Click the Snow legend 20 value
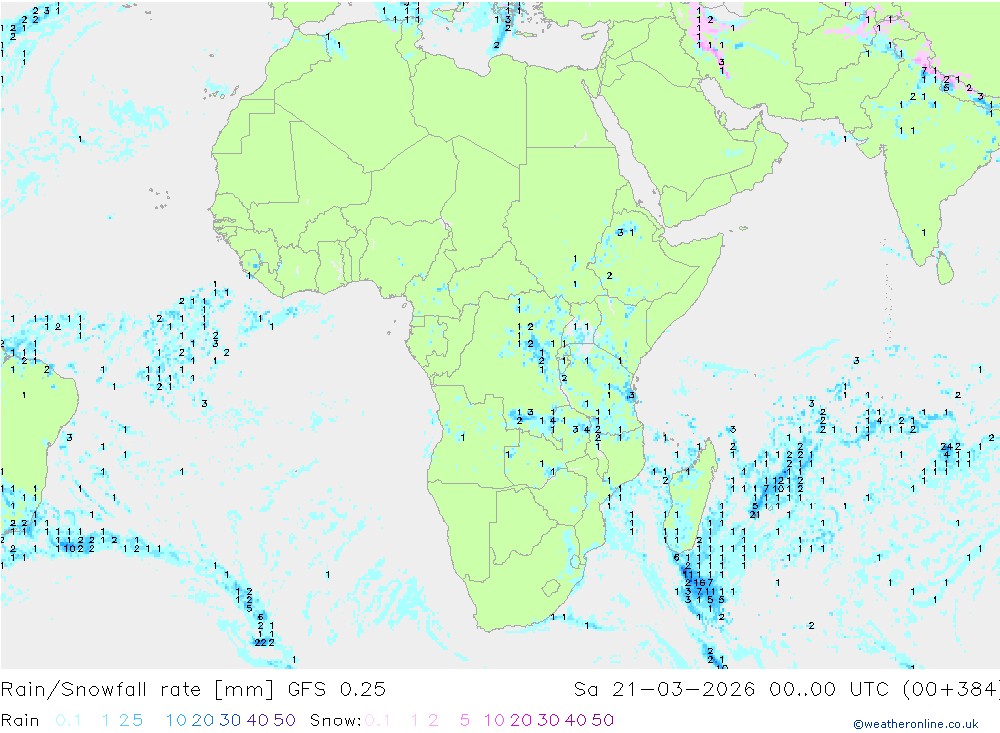The height and width of the screenshot is (733, 1000). point(521,720)
